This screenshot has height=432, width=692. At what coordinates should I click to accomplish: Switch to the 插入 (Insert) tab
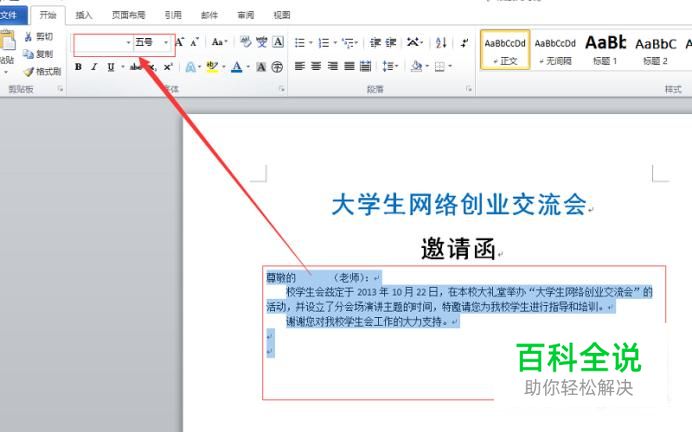coord(83,15)
